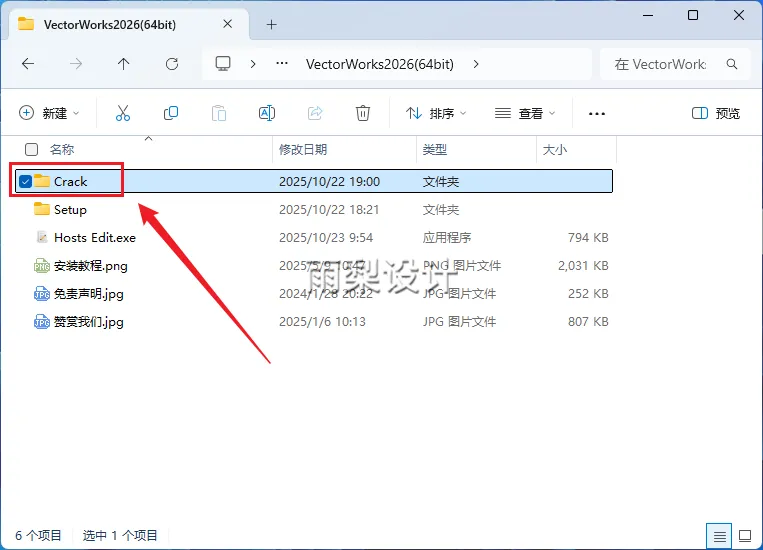Select the 安装教程.png file name

91,266
